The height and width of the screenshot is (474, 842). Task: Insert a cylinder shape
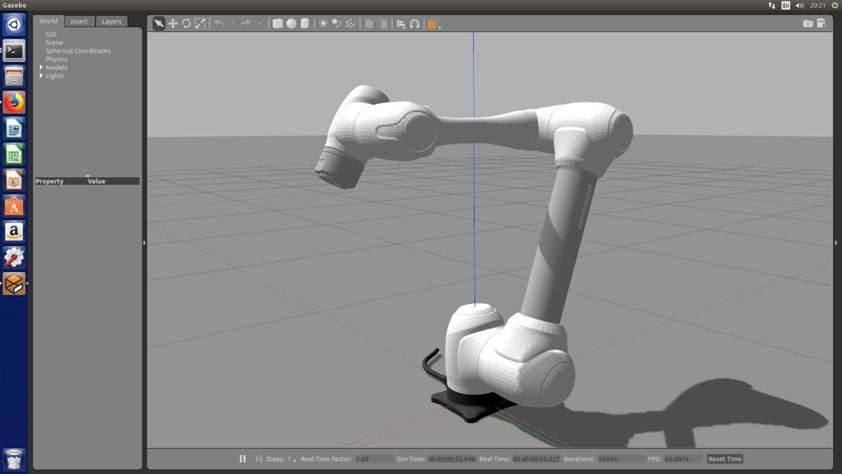tap(305, 23)
